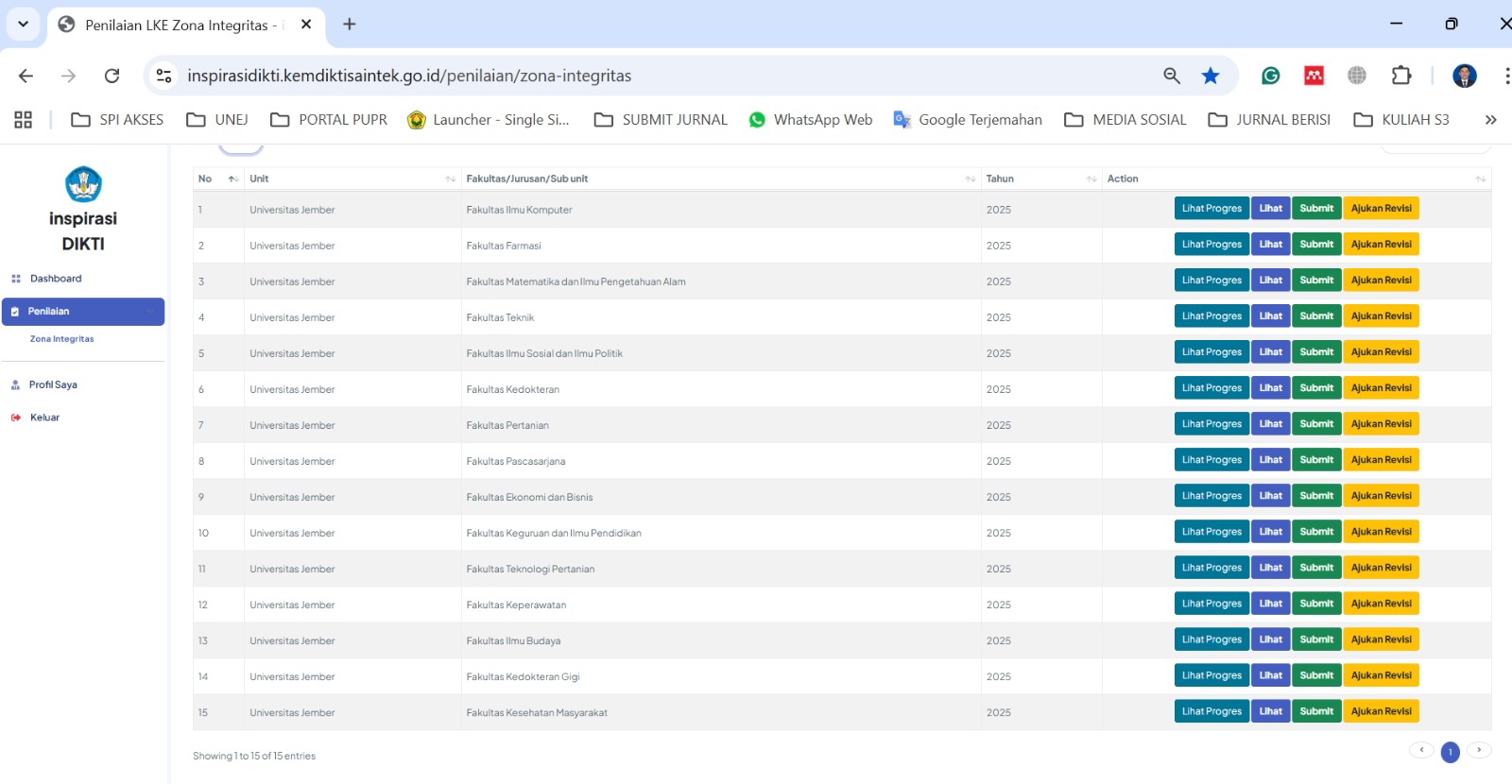Reload the page
Screen dimensions: 1512x784
click(x=112, y=76)
